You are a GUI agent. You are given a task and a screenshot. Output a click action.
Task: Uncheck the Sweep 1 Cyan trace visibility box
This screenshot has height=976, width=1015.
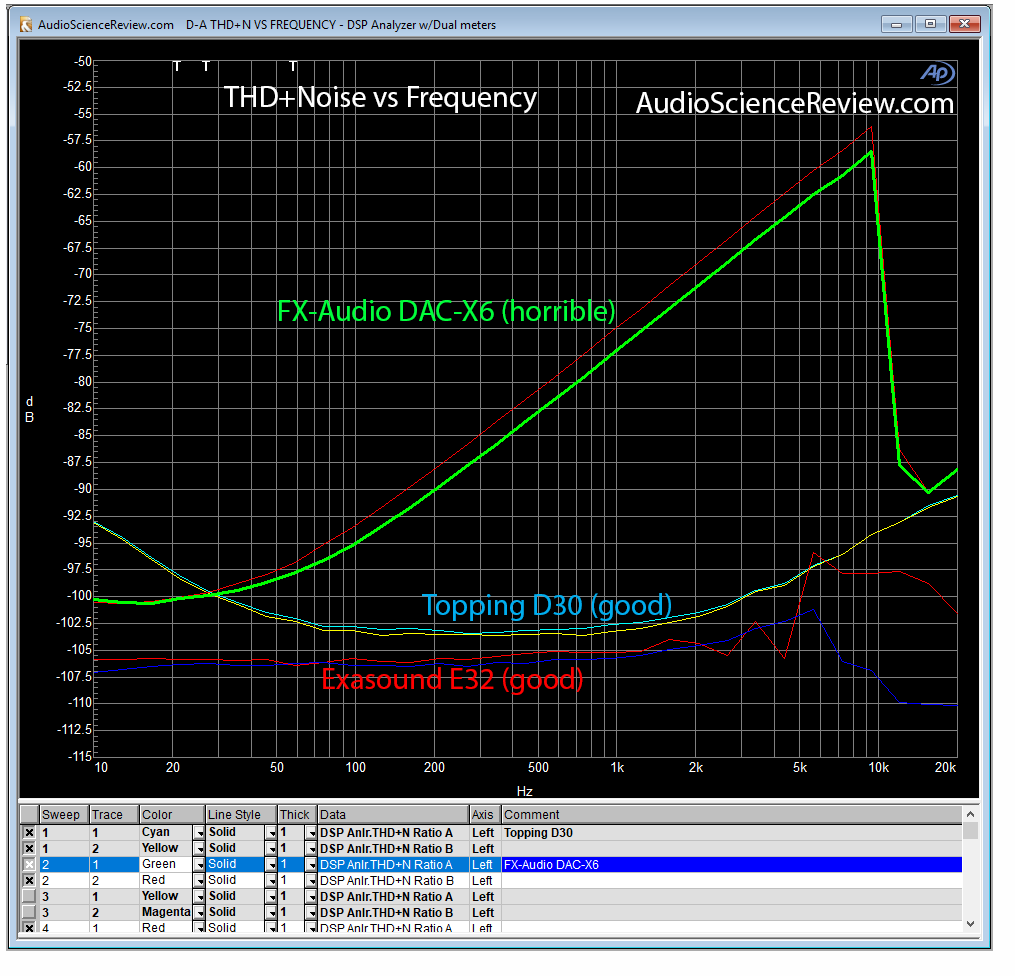[29, 832]
